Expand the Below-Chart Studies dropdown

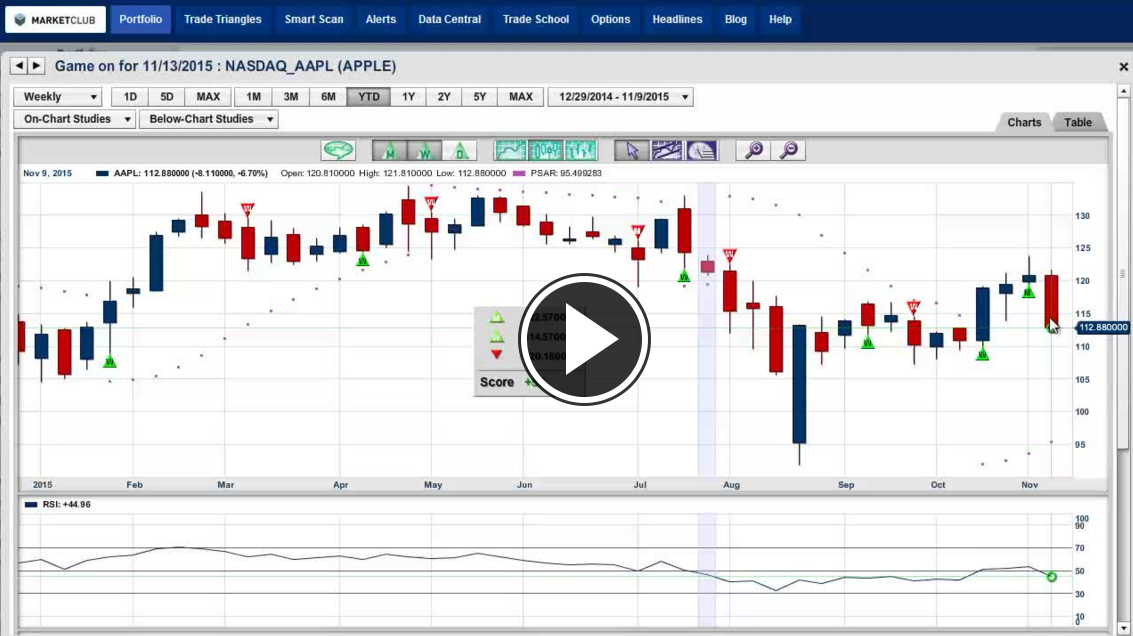pos(208,119)
